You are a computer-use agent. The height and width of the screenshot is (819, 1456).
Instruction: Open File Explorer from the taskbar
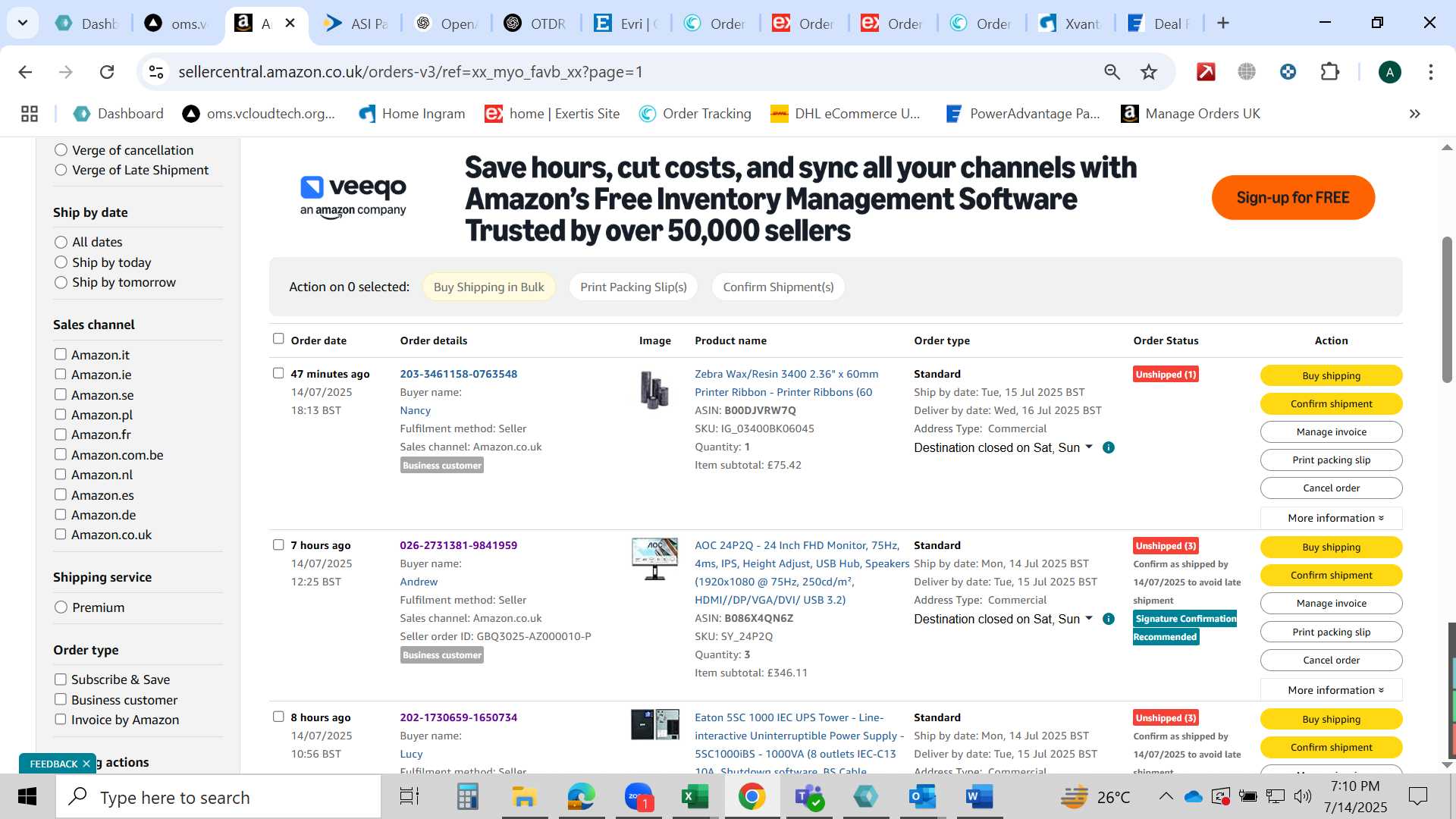(x=524, y=797)
